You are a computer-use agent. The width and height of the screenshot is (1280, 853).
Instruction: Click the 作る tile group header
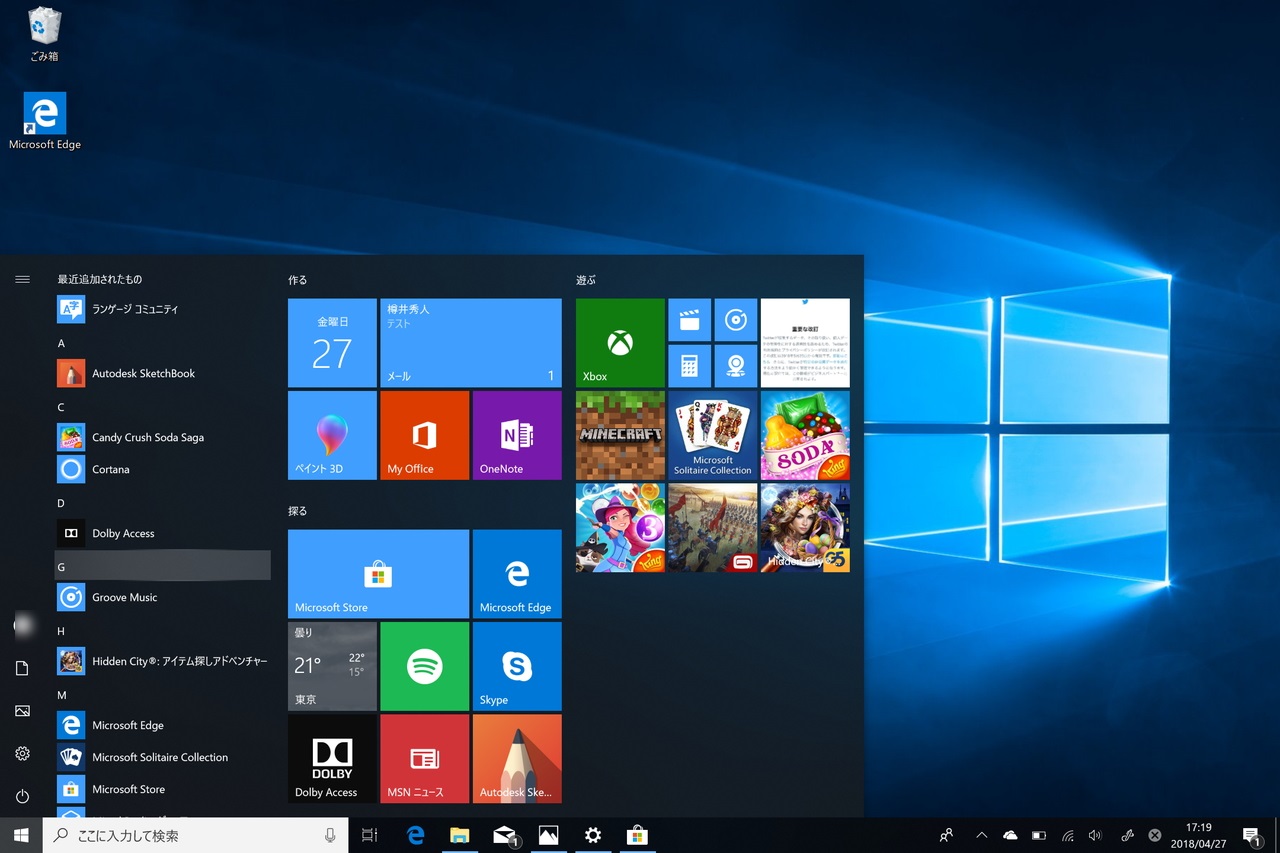coord(297,280)
